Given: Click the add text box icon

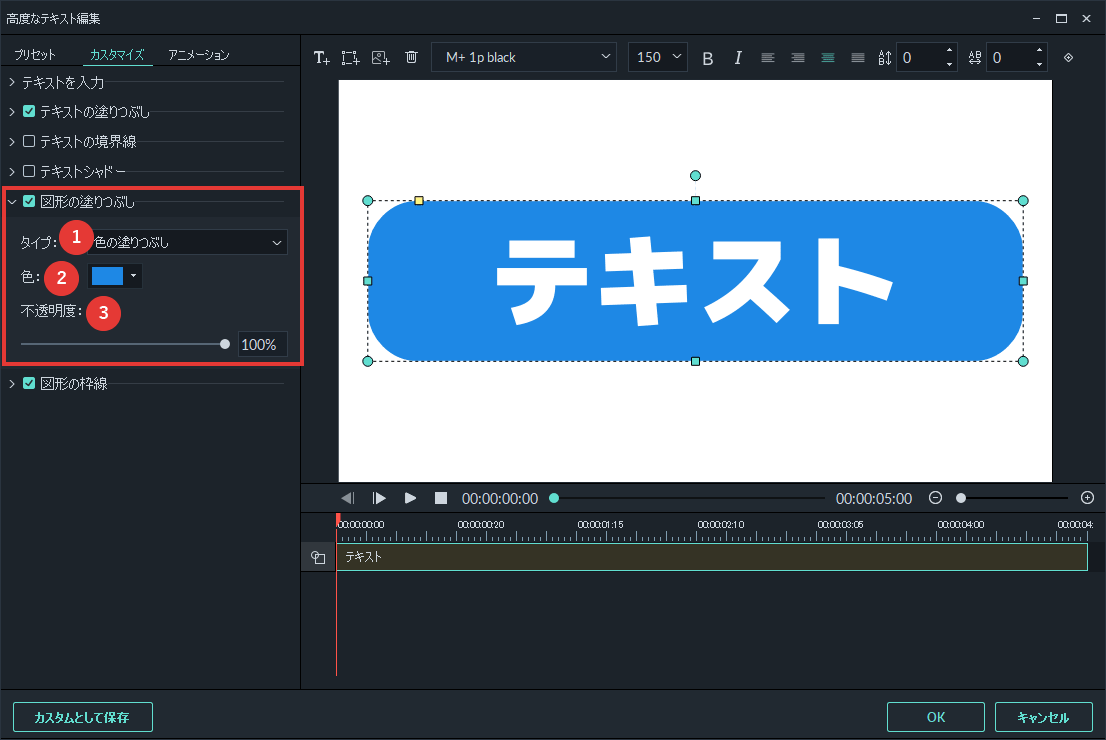Looking at the screenshot, I should pos(322,58).
